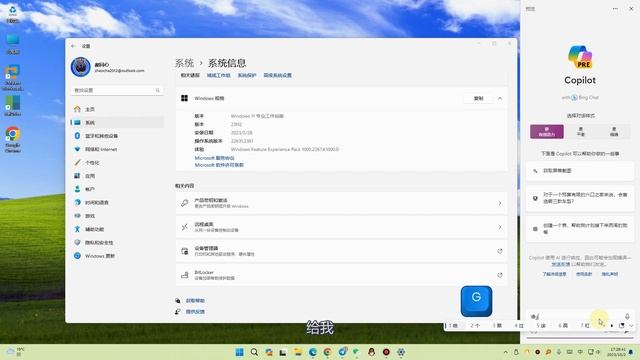Screen dimensions: 640x360
Task: Click the Settings gear on the taskbar
Action: pyautogui.click(x=401, y=352)
